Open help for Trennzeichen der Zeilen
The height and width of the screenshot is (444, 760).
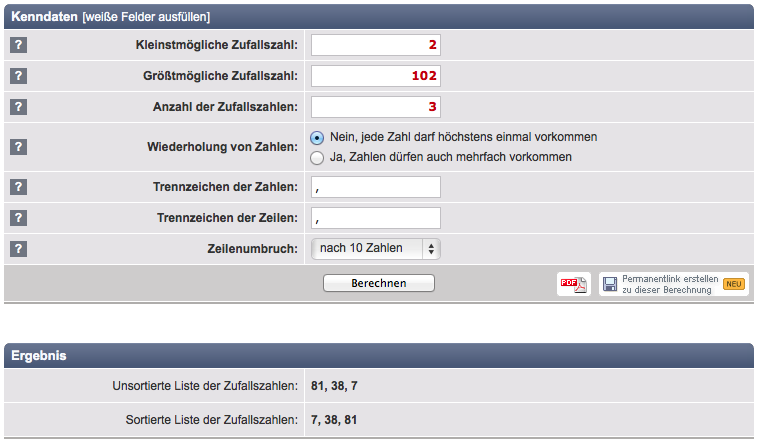18,218
